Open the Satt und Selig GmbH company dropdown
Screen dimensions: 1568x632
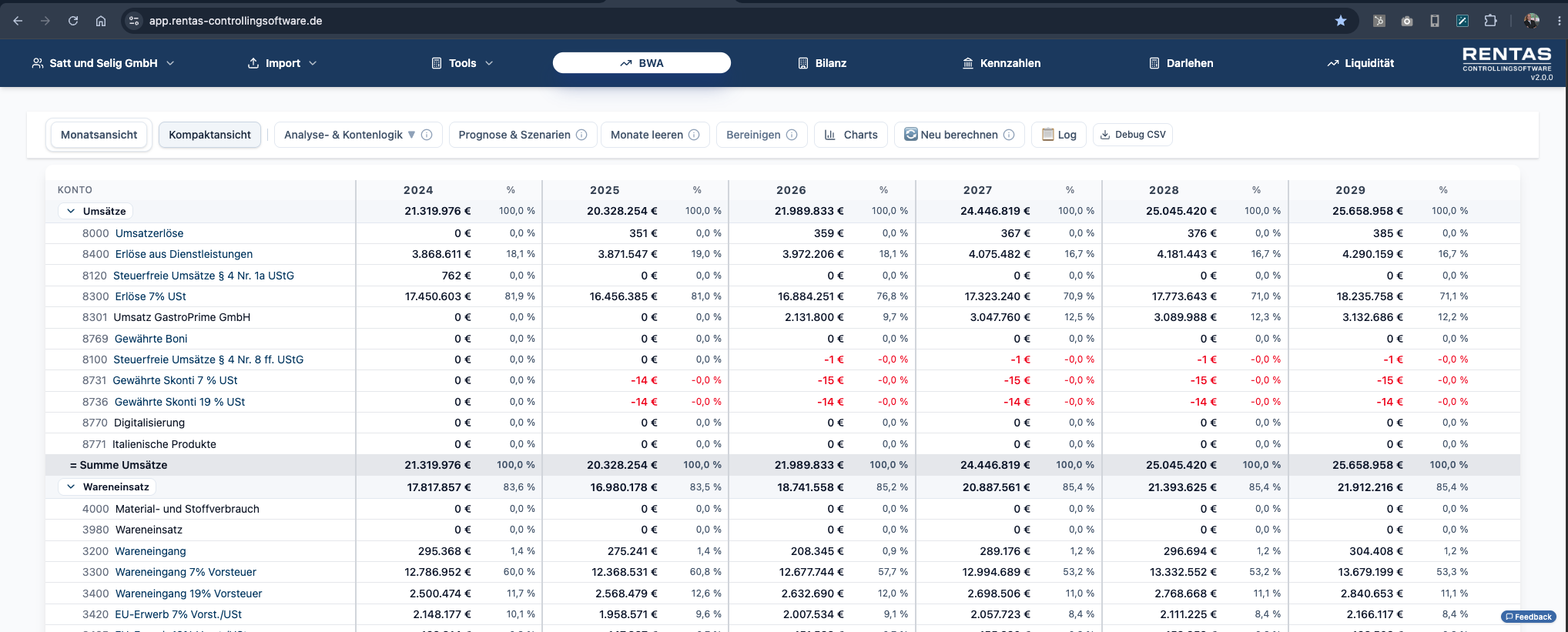tap(103, 63)
